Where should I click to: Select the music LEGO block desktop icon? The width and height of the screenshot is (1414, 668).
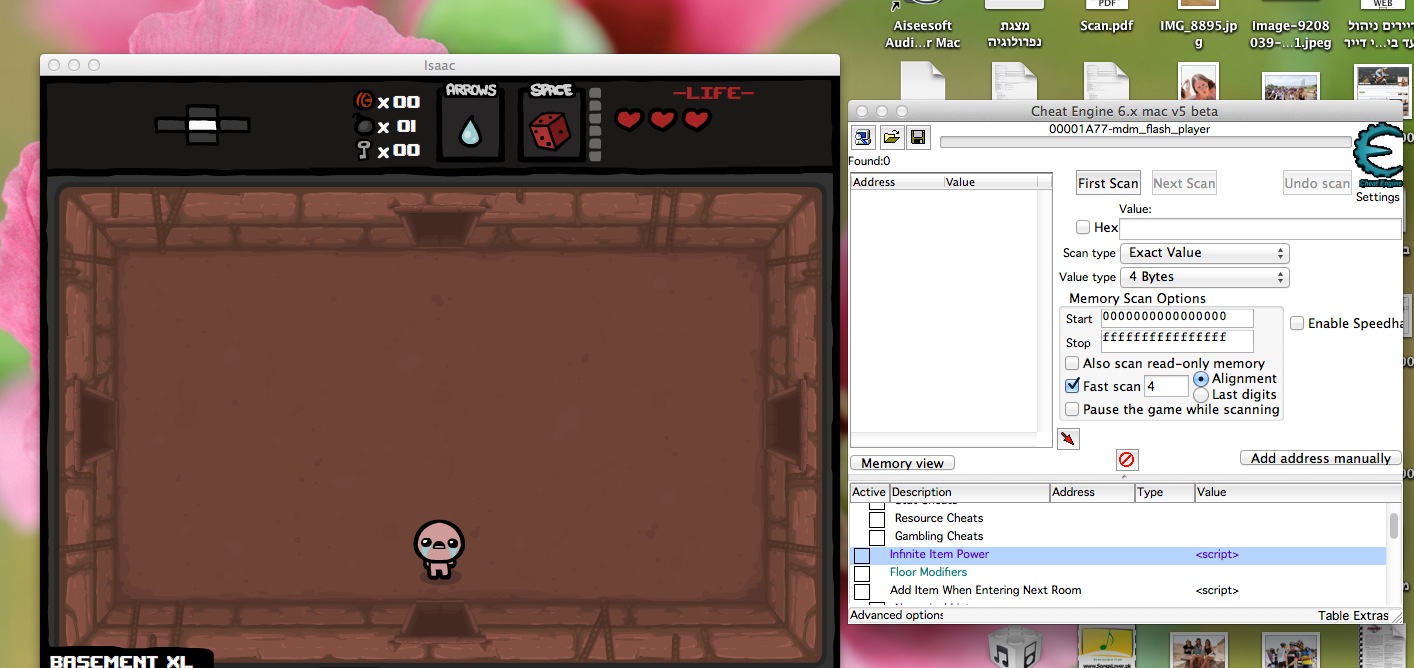coord(1016,648)
